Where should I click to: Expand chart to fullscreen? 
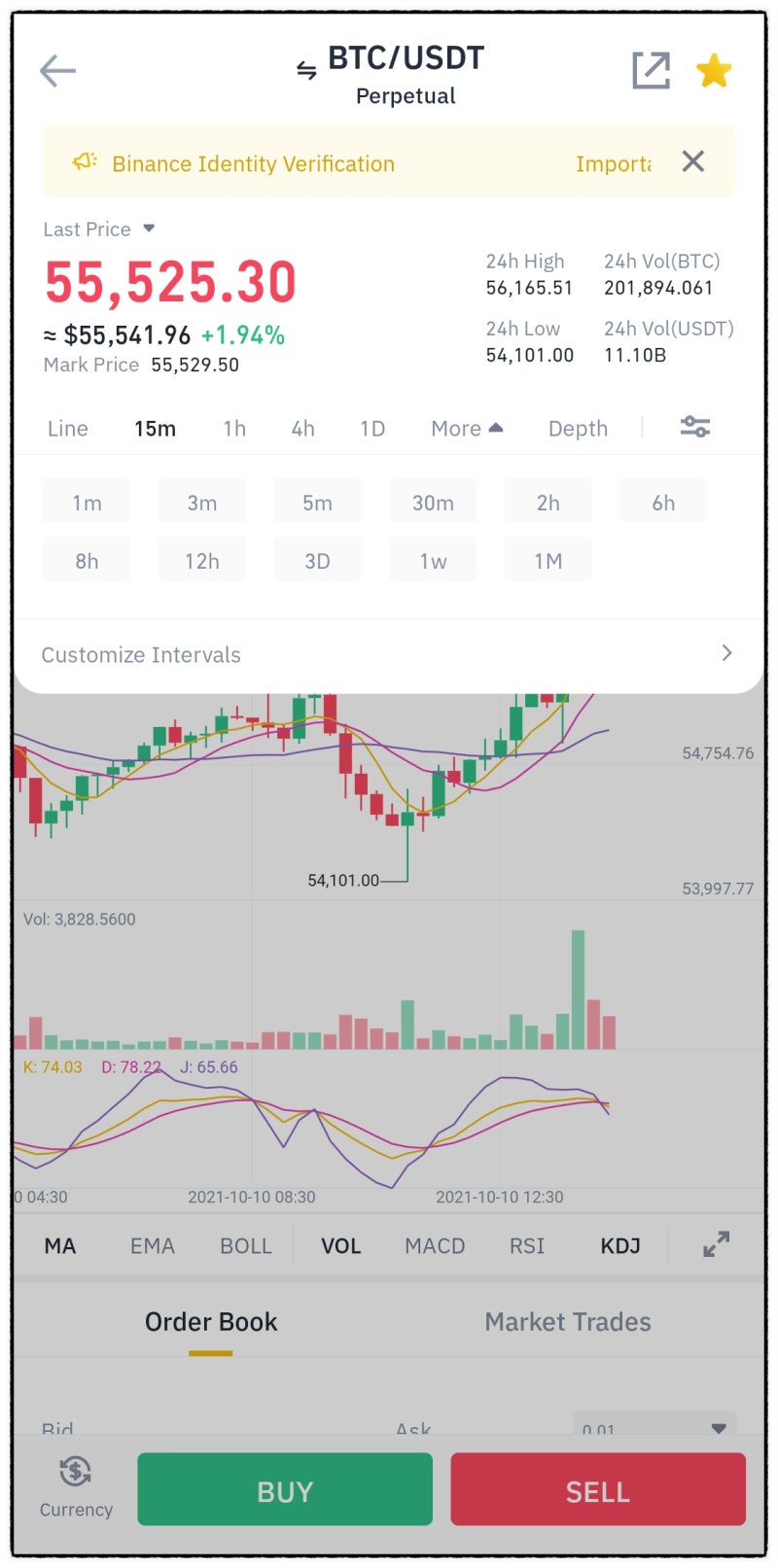coord(716,1244)
